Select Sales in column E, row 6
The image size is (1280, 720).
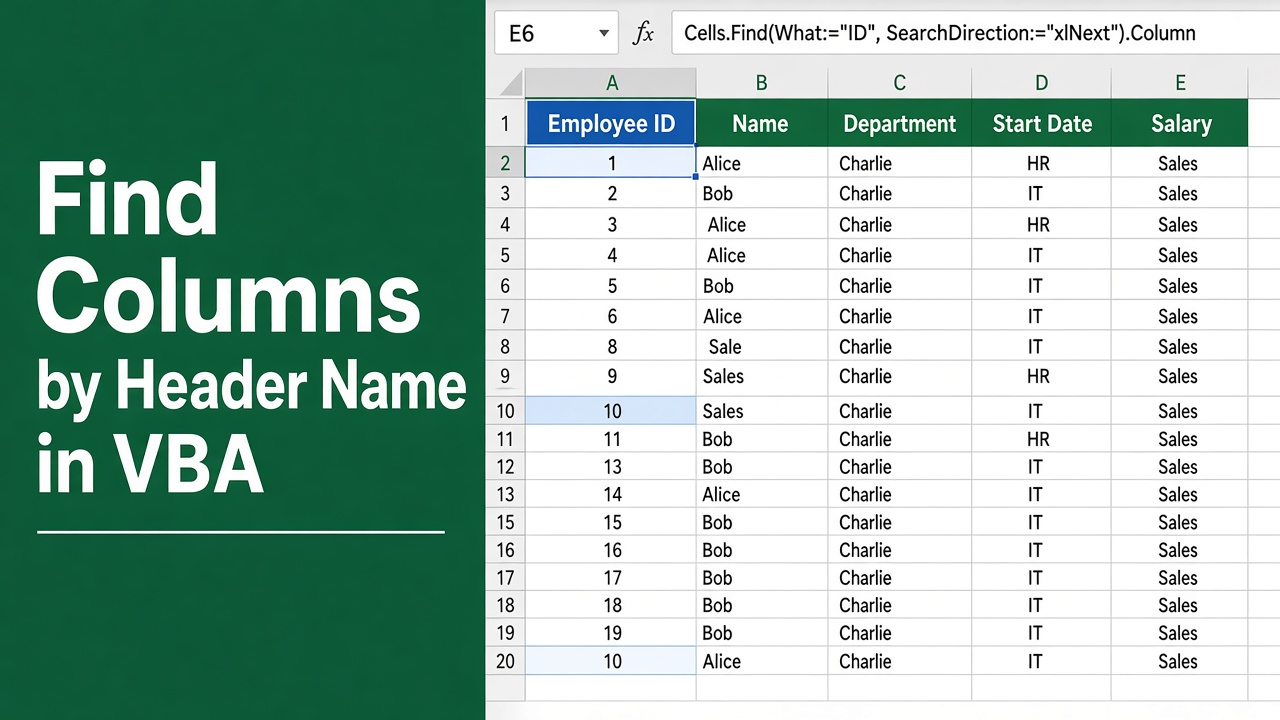tap(1180, 286)
